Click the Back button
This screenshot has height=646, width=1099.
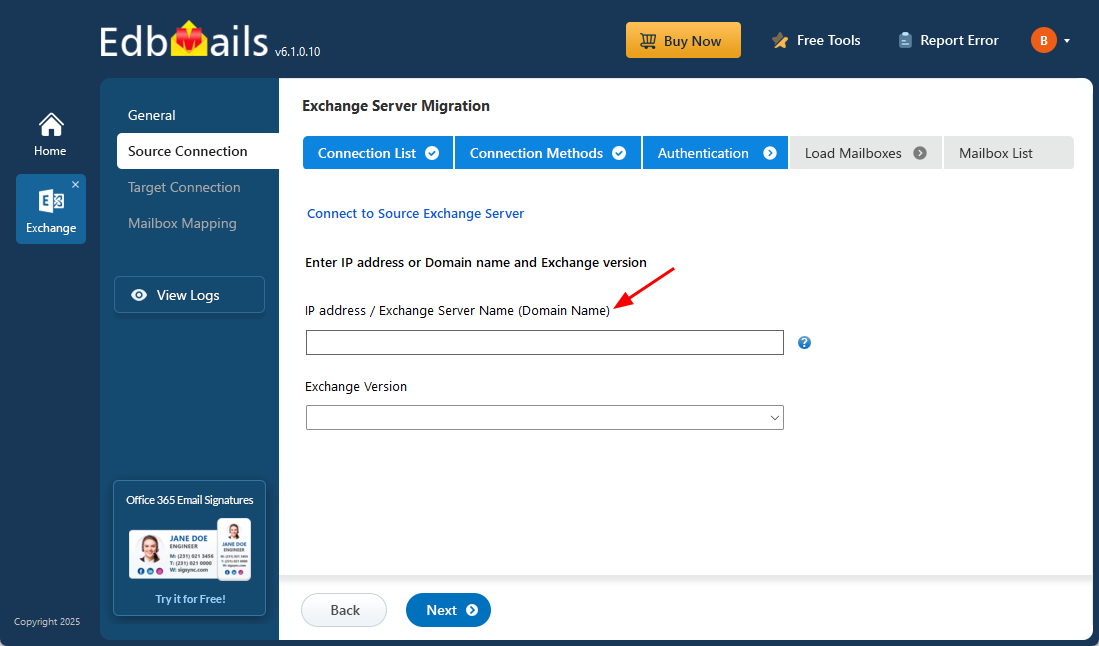pyautogui.click(x=344, y=610)
